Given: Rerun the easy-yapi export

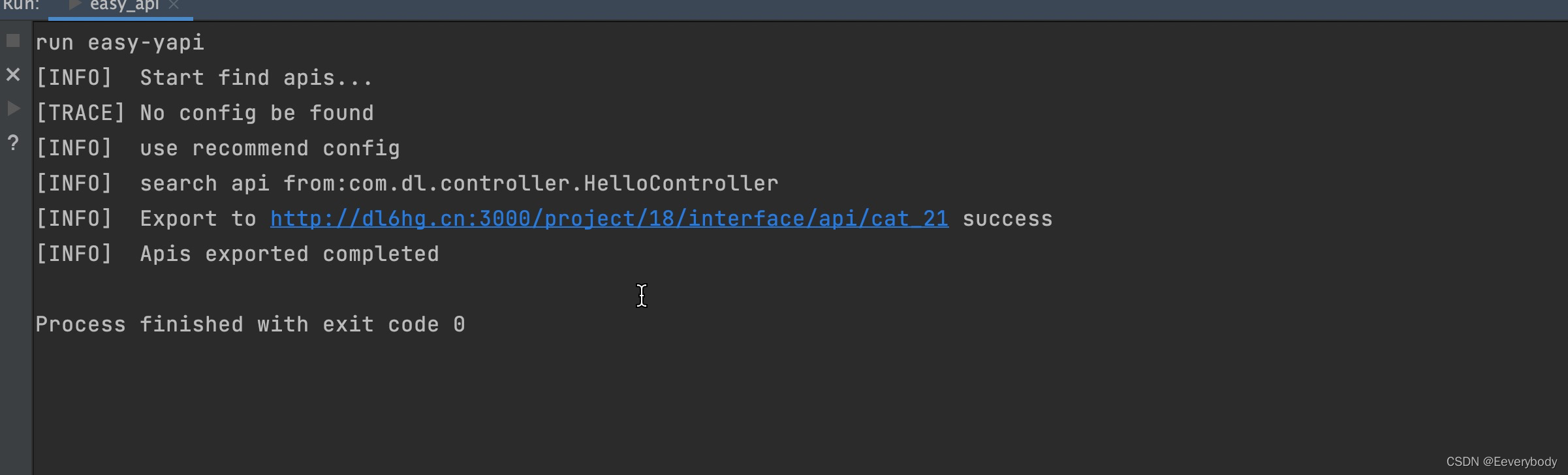Looking at the screenshot, I should 12,108.
